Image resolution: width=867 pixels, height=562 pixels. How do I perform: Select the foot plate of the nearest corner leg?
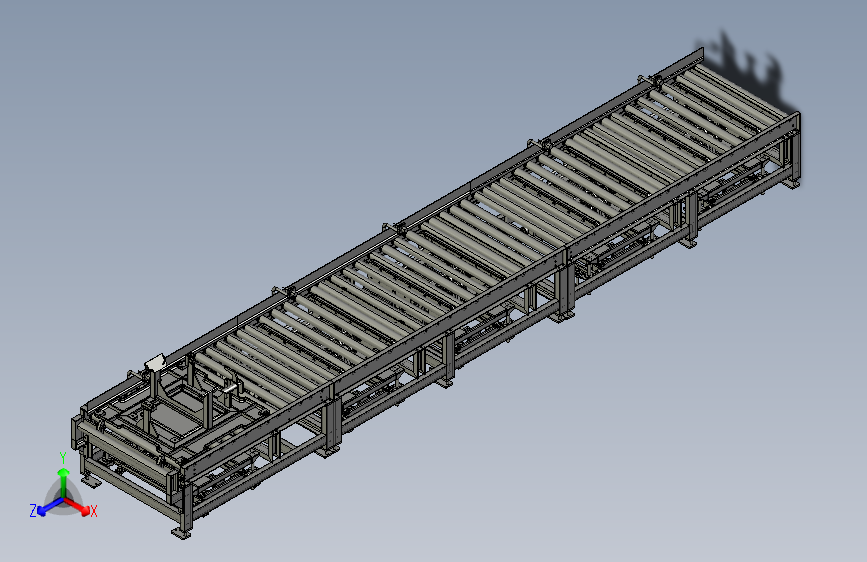[x=181, y=533]
